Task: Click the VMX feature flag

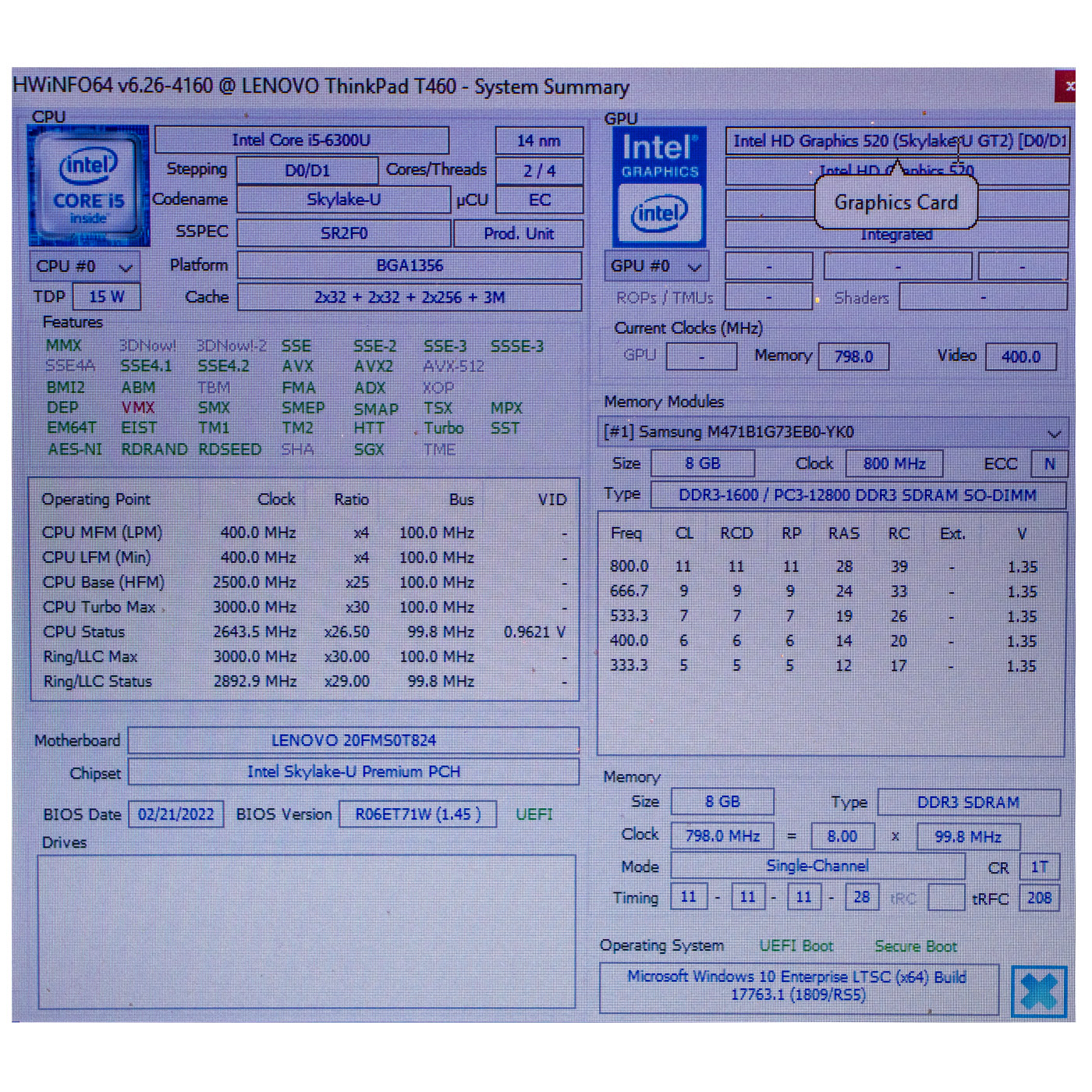Action: [x=138, y=407]
